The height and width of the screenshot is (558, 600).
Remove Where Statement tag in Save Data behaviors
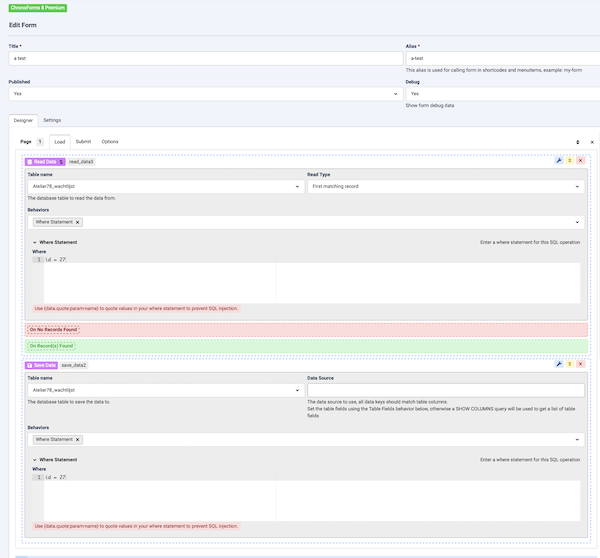78,439
